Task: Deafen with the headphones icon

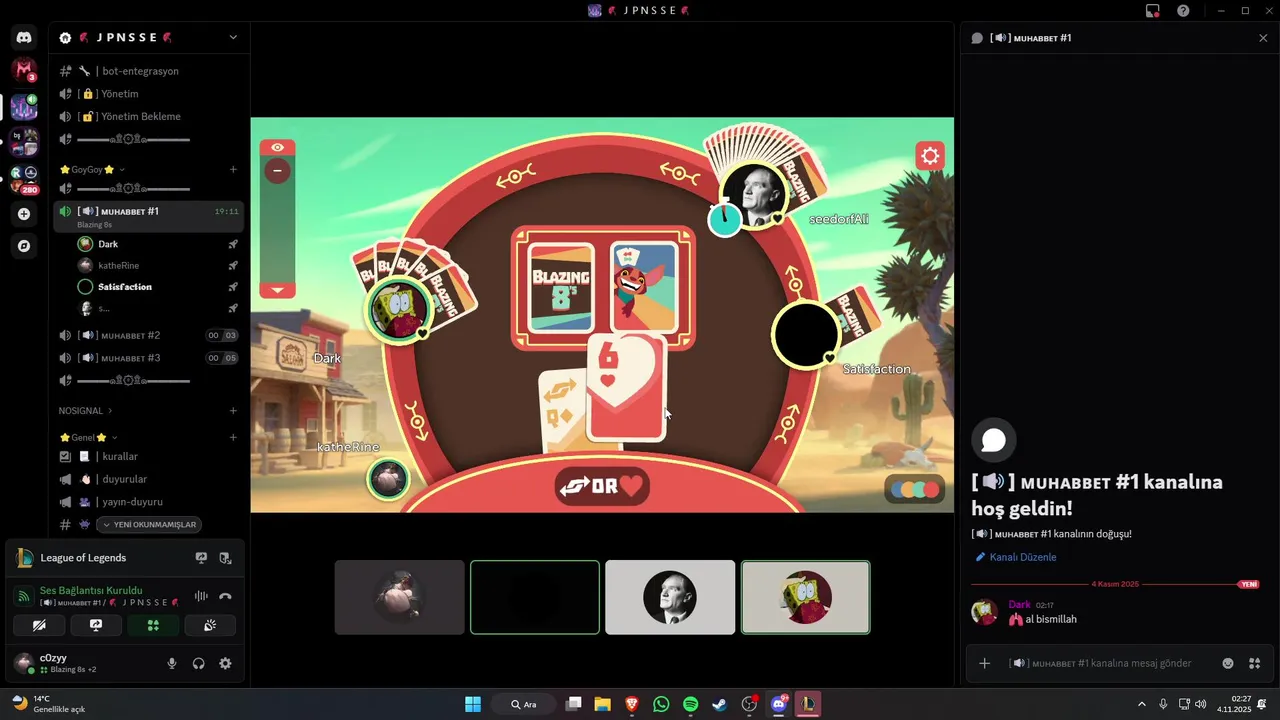Action: [x=198, y=663]
